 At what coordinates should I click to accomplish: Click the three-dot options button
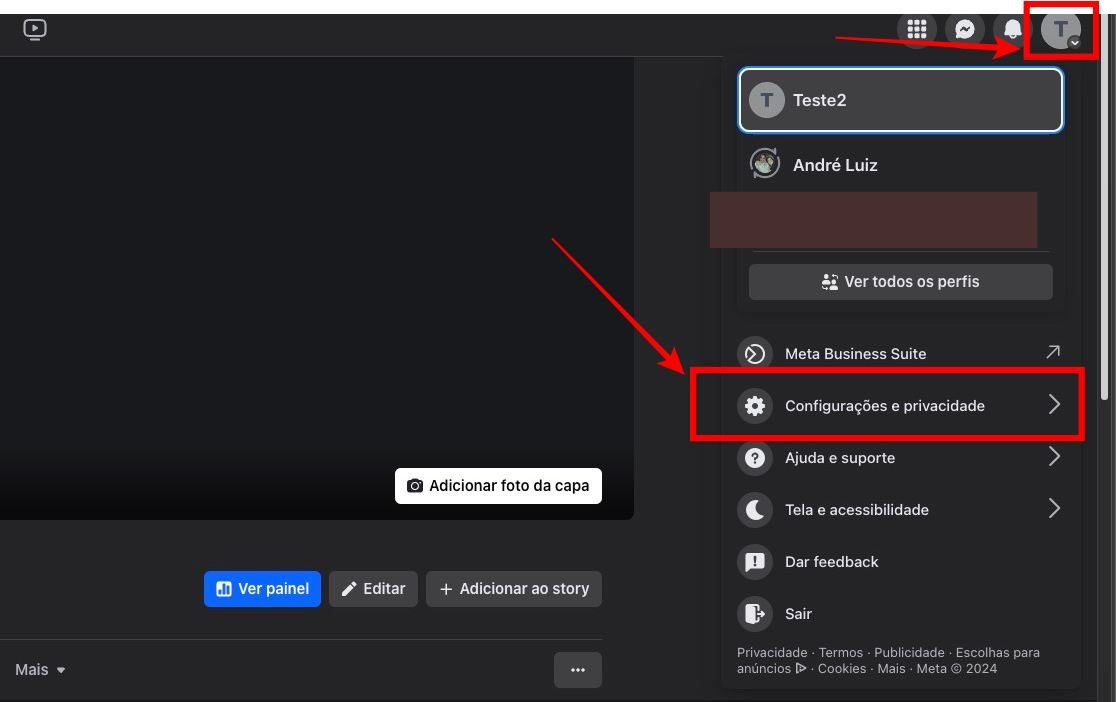pos(578,670)
